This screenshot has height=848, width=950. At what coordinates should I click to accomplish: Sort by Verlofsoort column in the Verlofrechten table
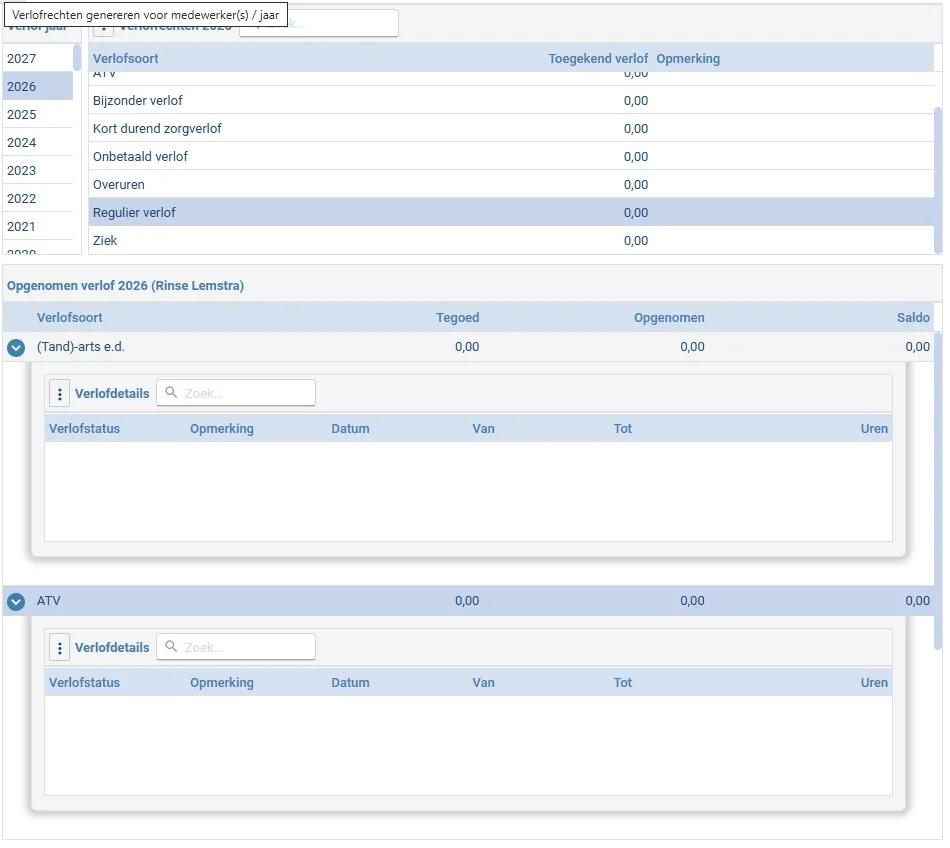click(125, 59)
